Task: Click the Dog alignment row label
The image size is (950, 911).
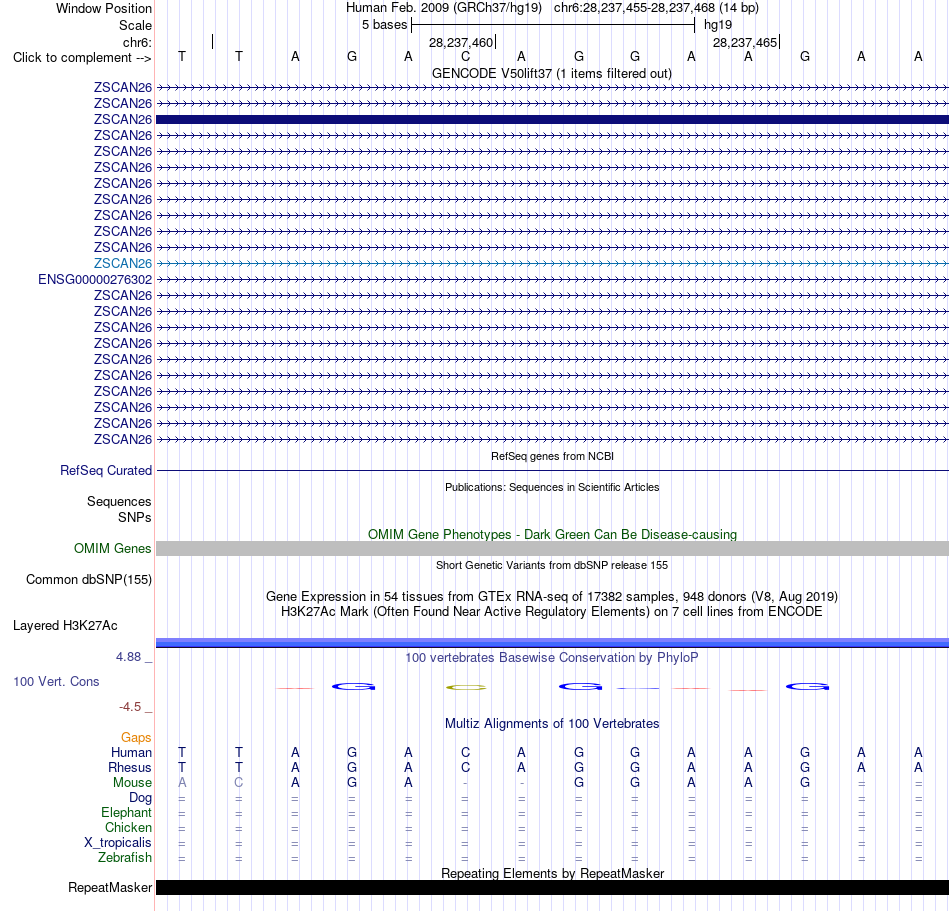Action: point(140,798)
